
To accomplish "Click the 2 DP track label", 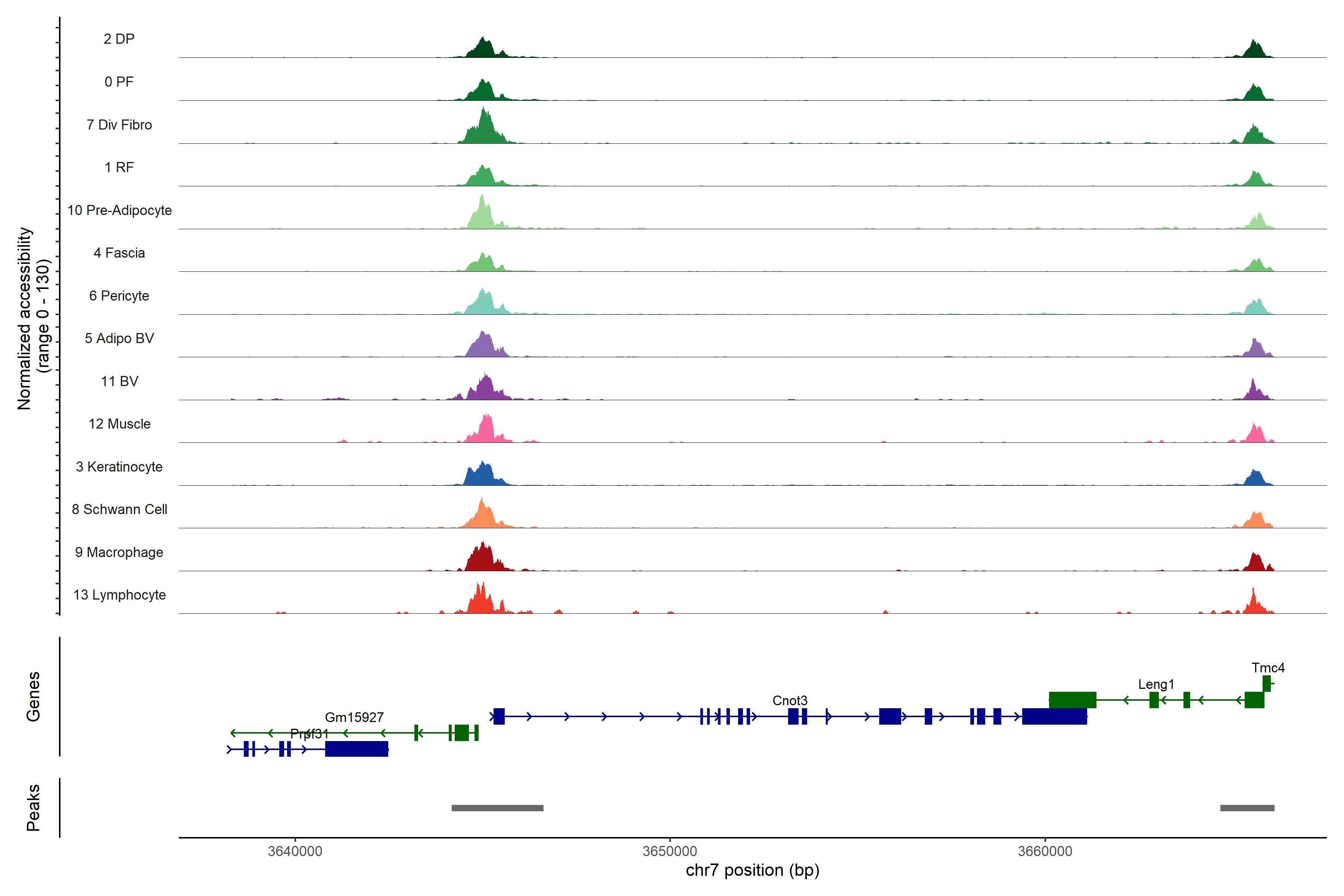I will coord(119,39).
